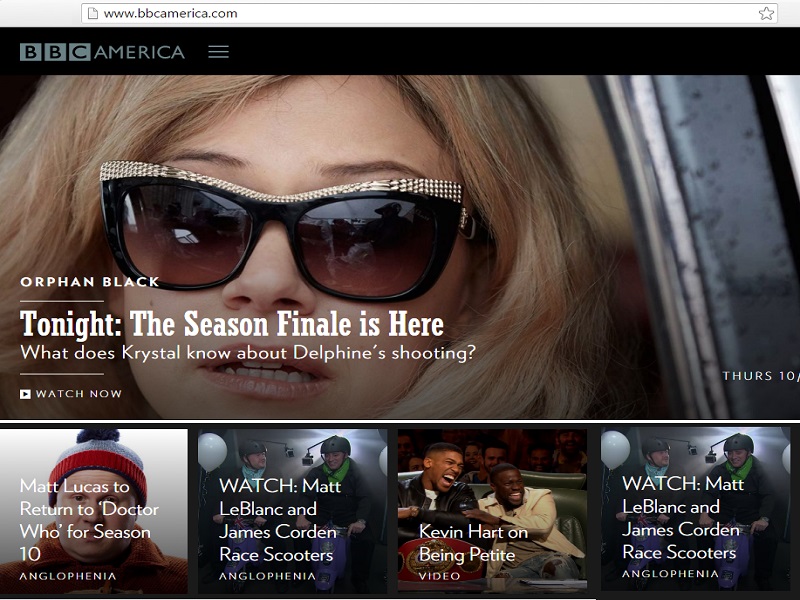Screen dimensions: 800x600
Task: Open the Orphan Black show label
Action: pos(90,282)
